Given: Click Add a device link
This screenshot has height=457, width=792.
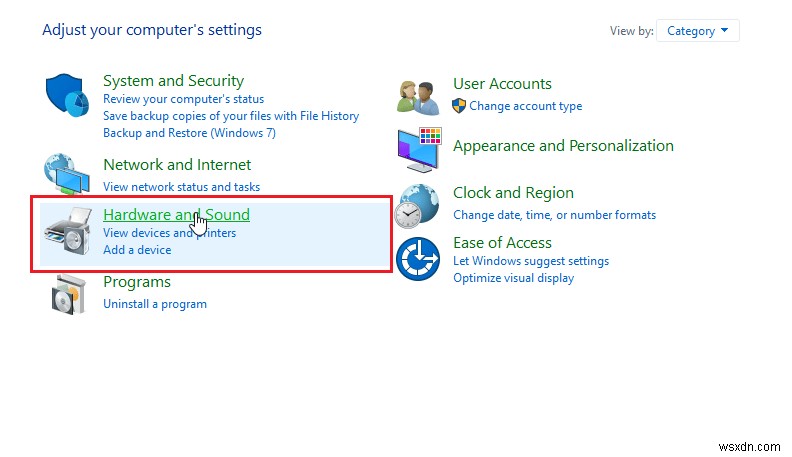Looking at the screenshot, I should point(137,250).
